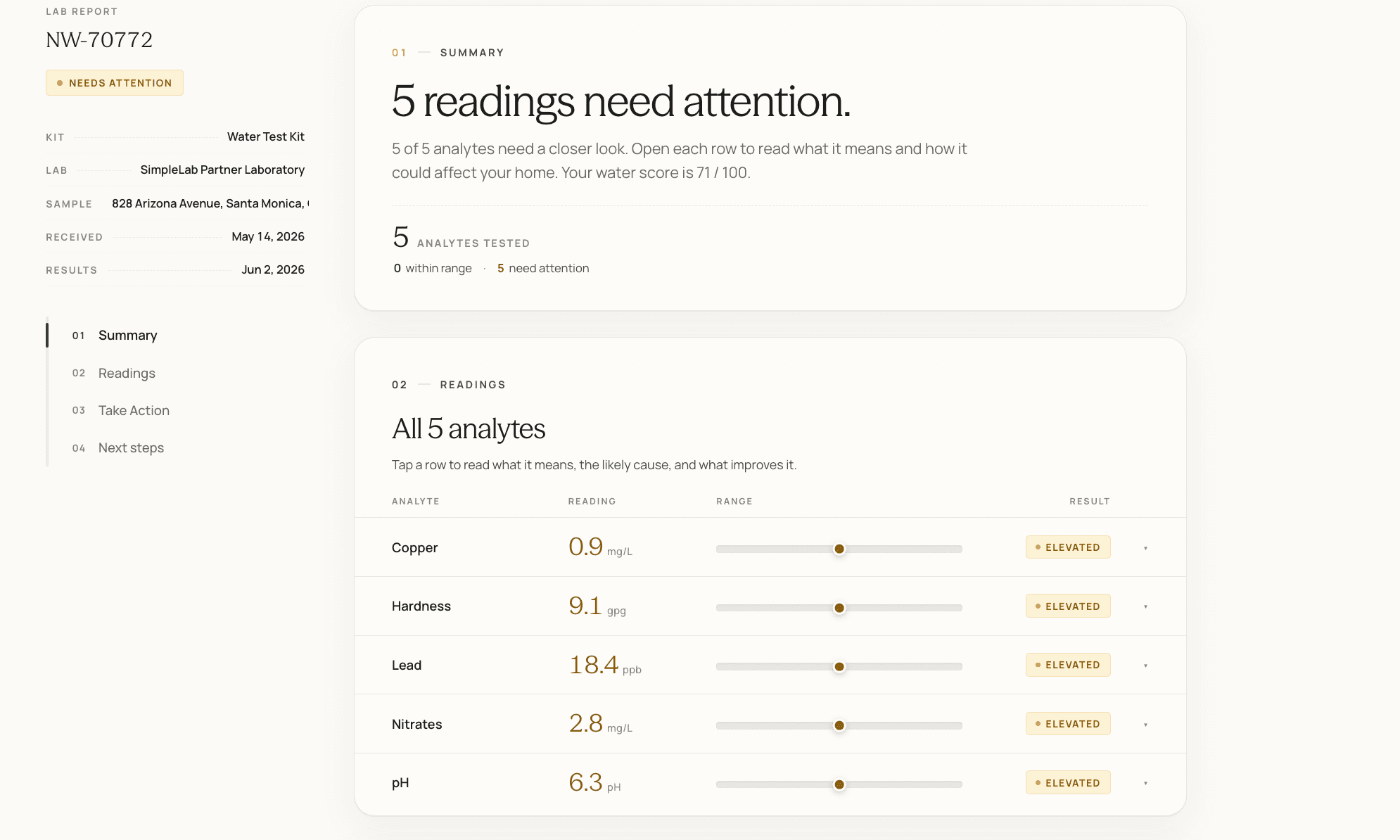Jump to Next steps section

coord(118,448)
